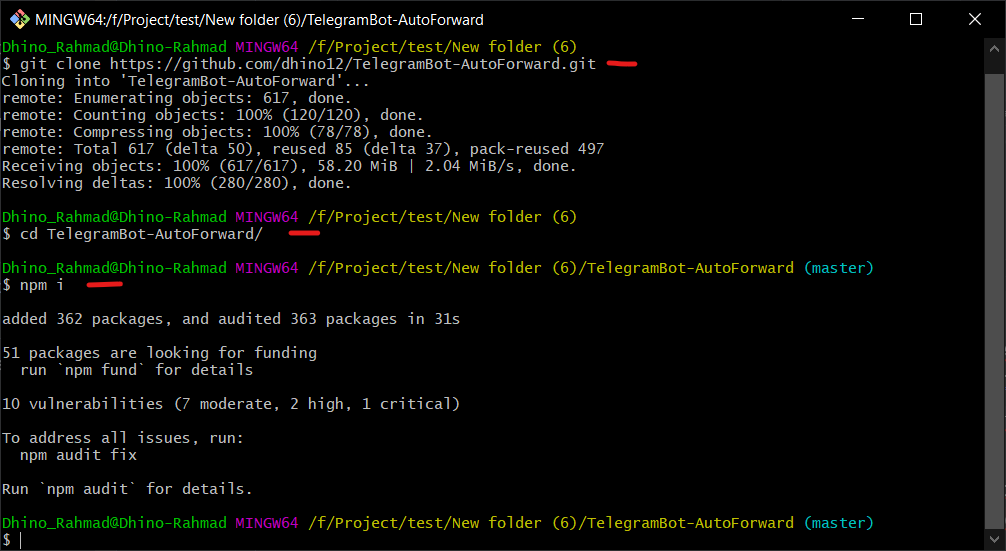
Task: Maximize the MINGW64 terminal window
Action: (915, 19)
